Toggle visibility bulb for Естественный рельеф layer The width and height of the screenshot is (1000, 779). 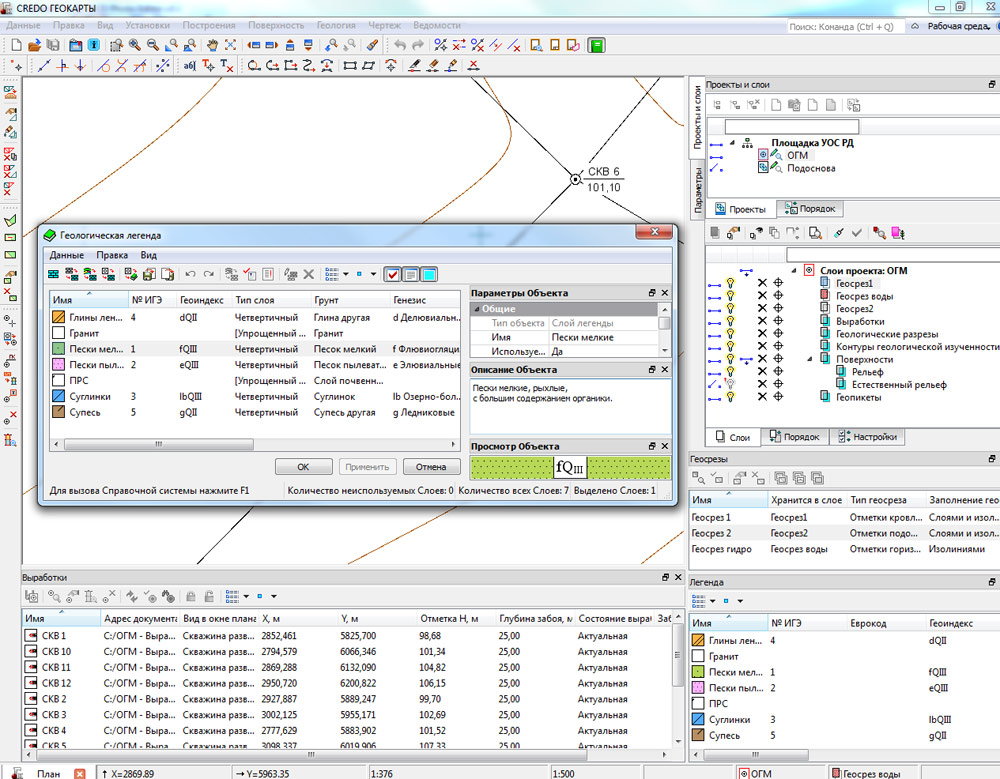pyautogui.click(x=731, y=384)
